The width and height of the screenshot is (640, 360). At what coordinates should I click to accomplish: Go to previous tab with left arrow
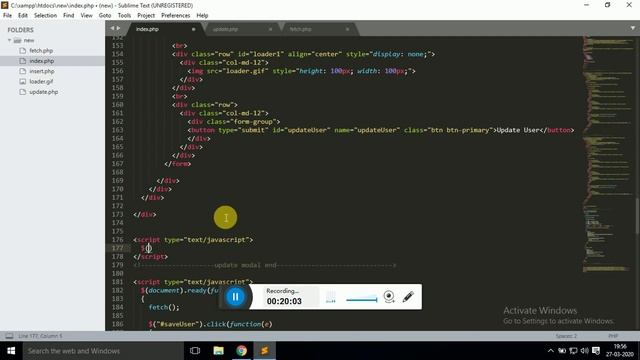[x=112, y=28]
